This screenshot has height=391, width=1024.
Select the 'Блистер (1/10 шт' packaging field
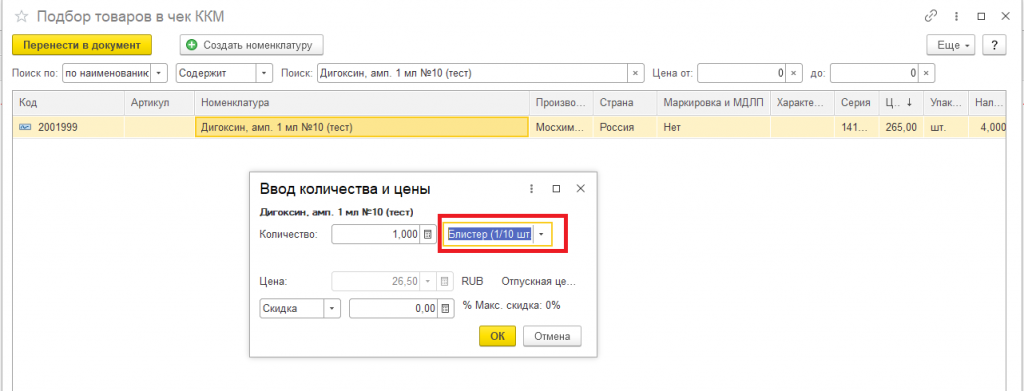click(489, 234)
